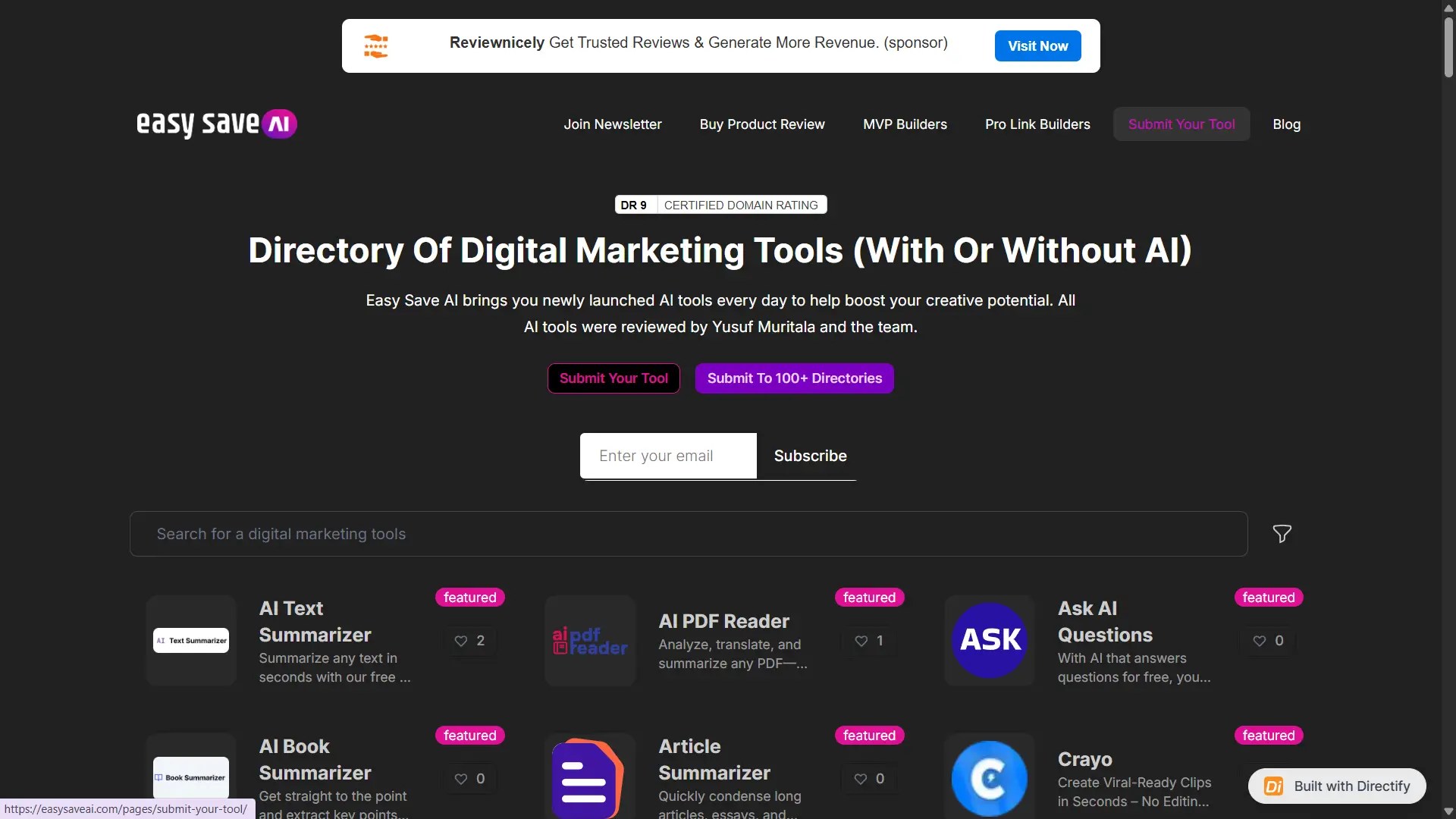The height and width of the screenshot is (819, 1456).
Task: Click 'Analyze, translate, and summarize any PDF' description
Action: point(733,654)
